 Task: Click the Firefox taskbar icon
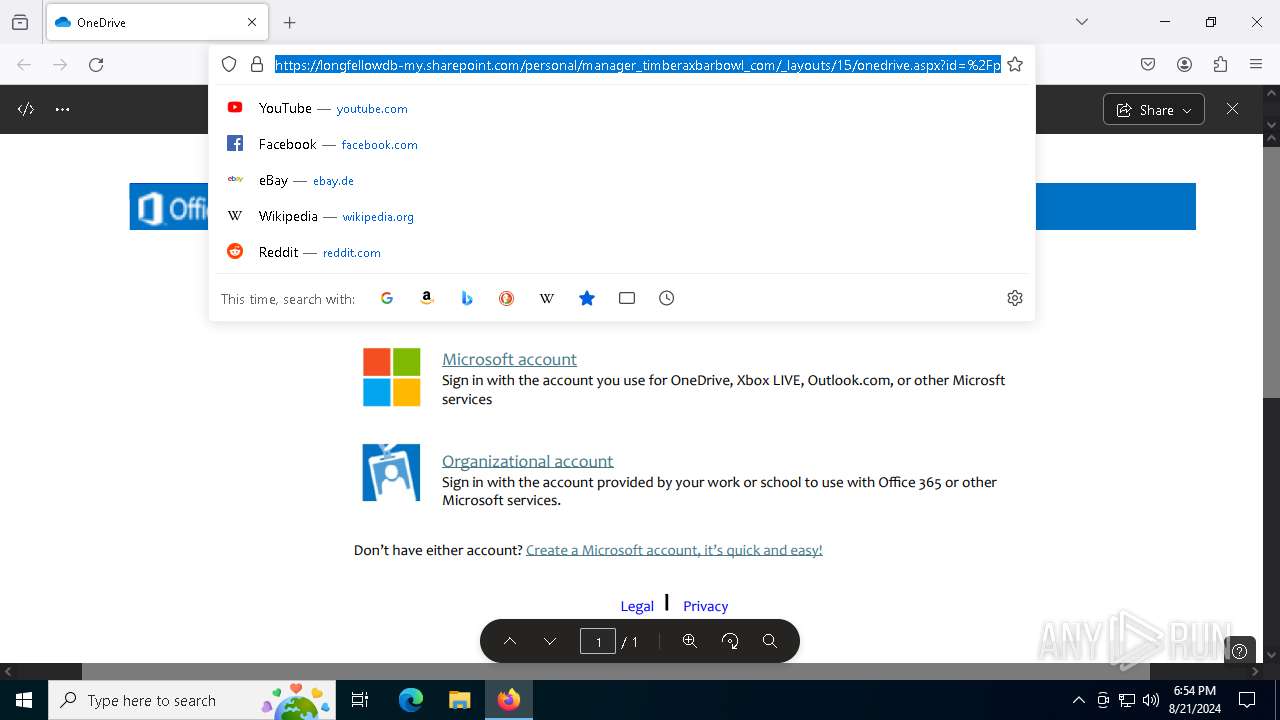[x=509, y=700]
